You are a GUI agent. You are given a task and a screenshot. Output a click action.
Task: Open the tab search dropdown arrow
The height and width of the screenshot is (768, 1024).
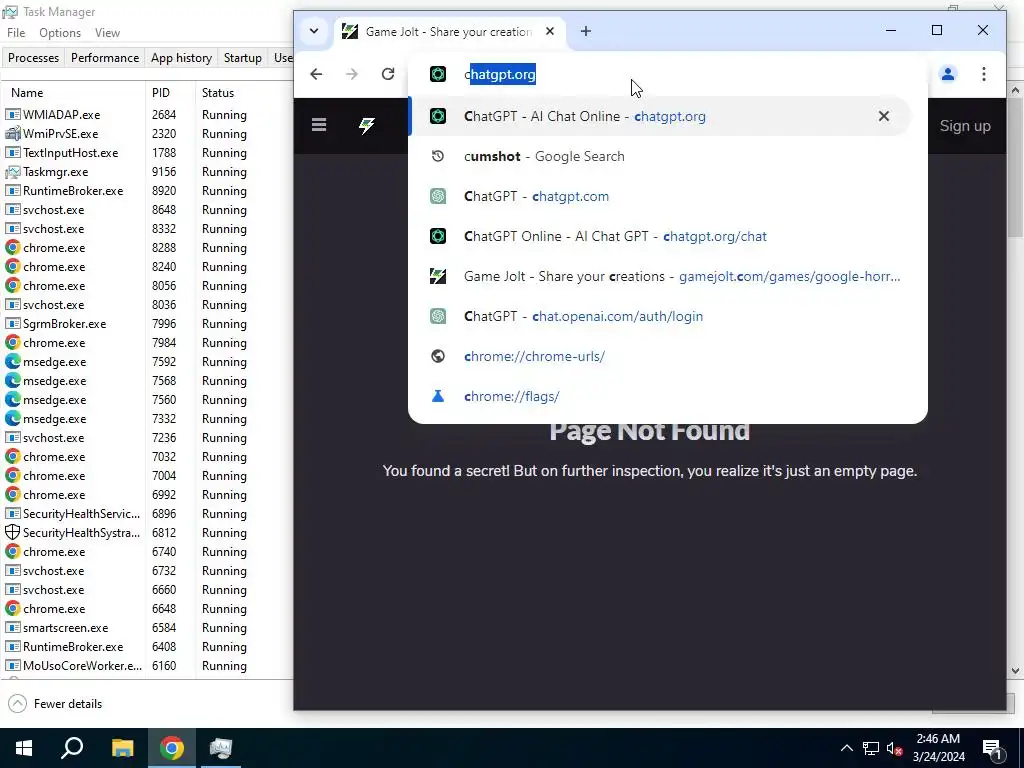tap(314, 31)
